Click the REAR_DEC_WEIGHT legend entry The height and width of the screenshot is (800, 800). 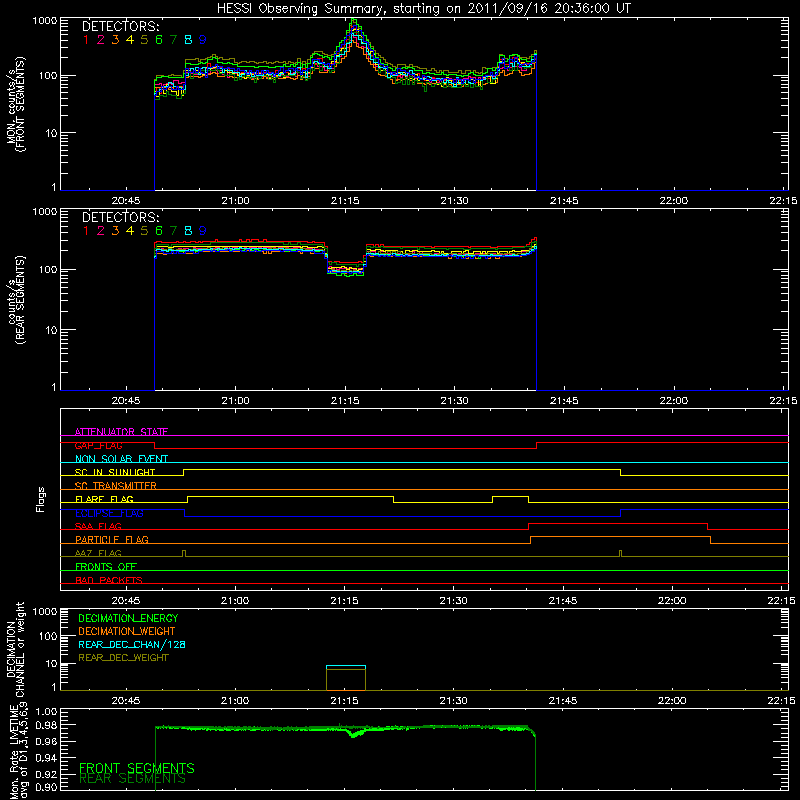[123, 658]
